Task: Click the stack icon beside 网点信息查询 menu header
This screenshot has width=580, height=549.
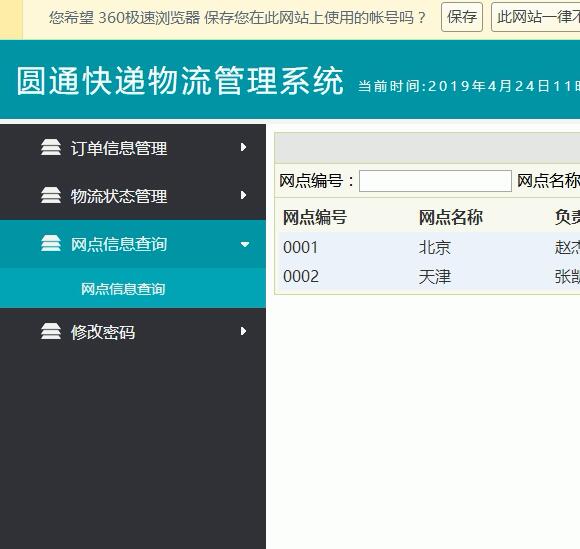Action: [51, 243]
